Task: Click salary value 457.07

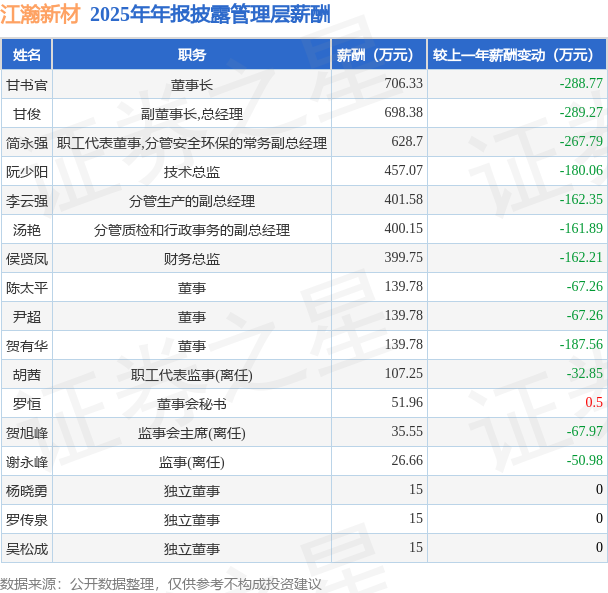Action: click(403, 170)
